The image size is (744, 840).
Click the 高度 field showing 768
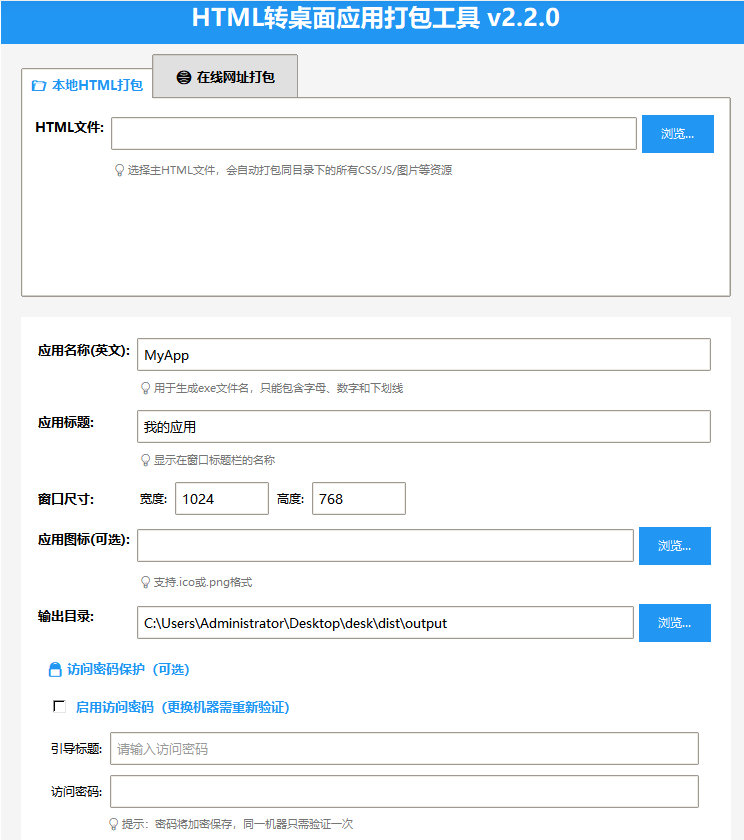(x=358, y=499)
